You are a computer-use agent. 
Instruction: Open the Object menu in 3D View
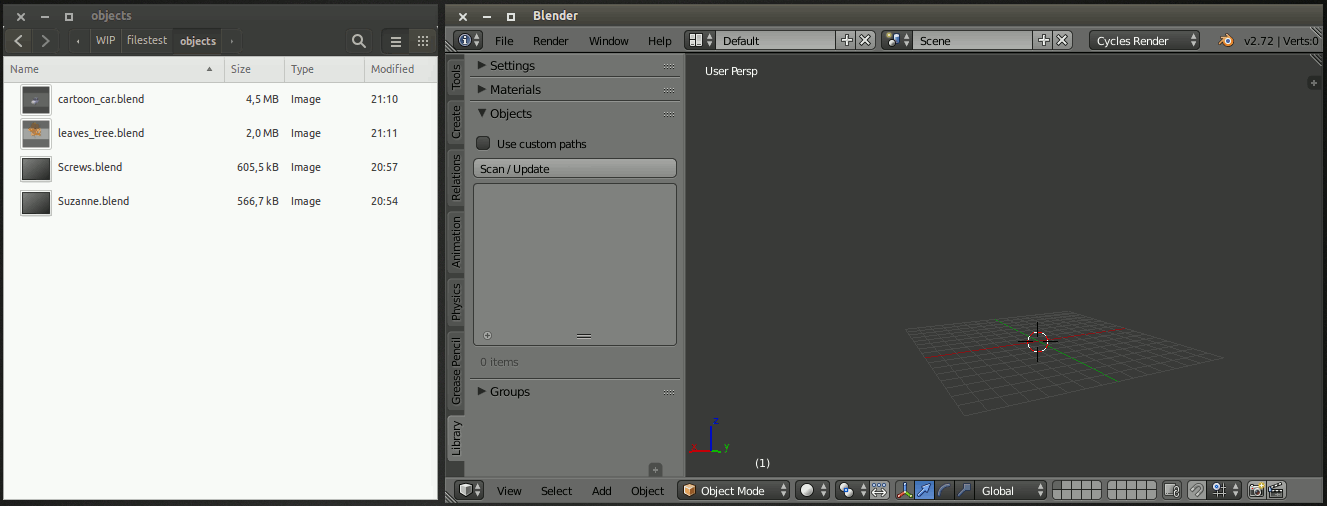[x=647, y=491]
